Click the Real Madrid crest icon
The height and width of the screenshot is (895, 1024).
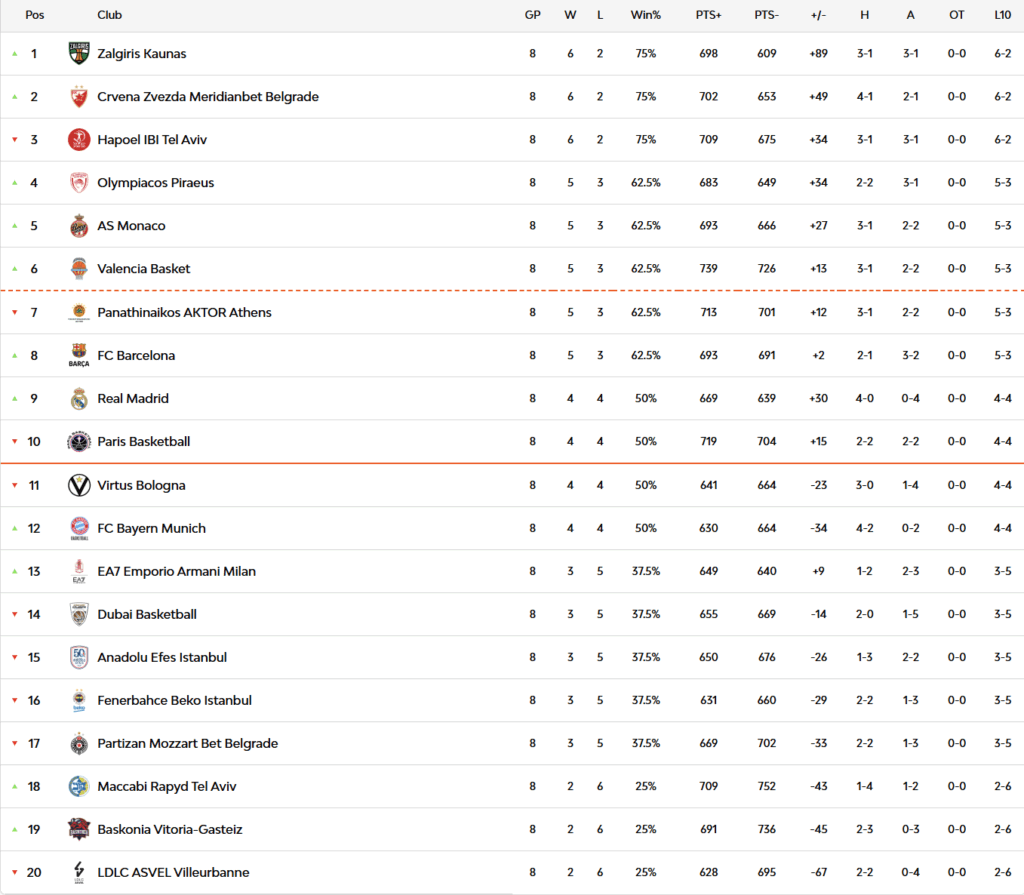coord(79,399)
